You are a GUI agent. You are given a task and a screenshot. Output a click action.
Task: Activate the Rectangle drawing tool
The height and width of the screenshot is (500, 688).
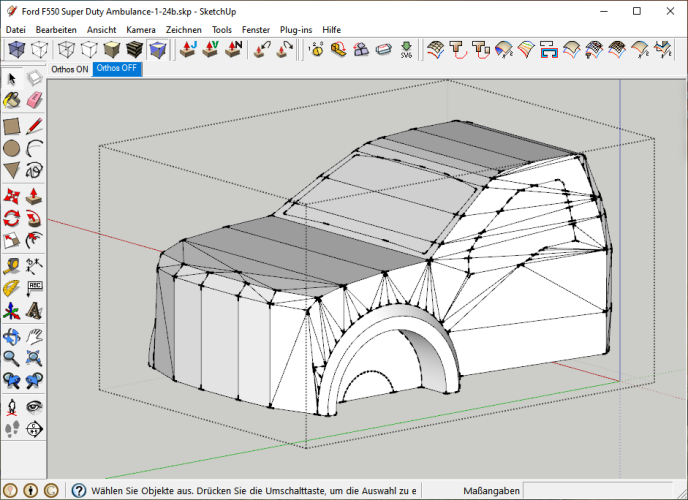(x=12, y=126)
